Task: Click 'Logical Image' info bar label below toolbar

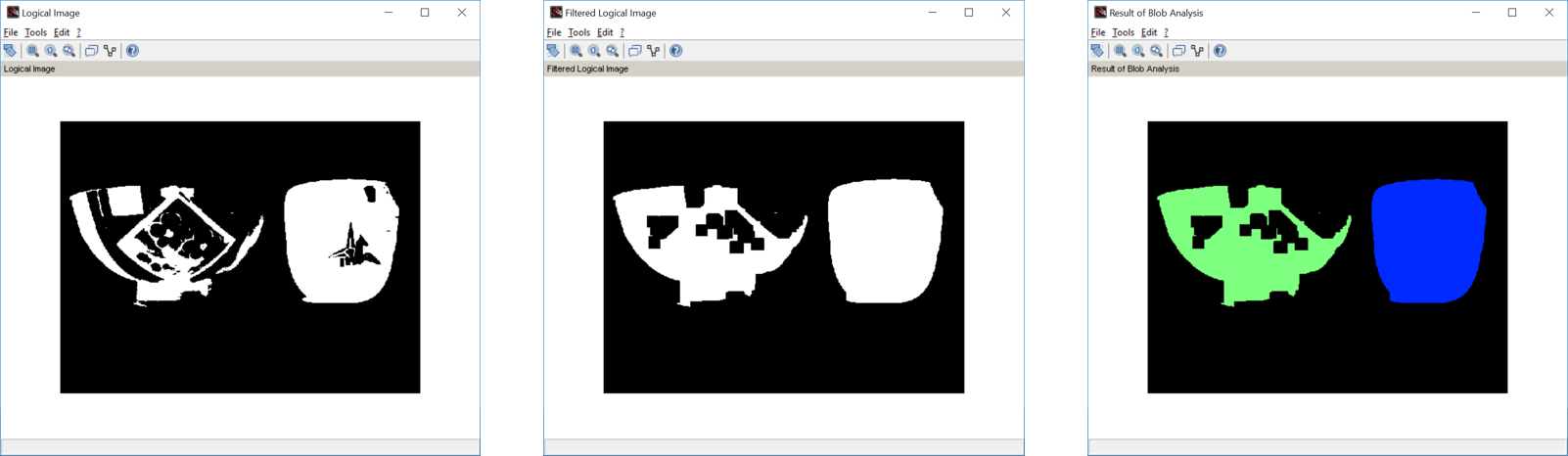Action: (29, 69)
